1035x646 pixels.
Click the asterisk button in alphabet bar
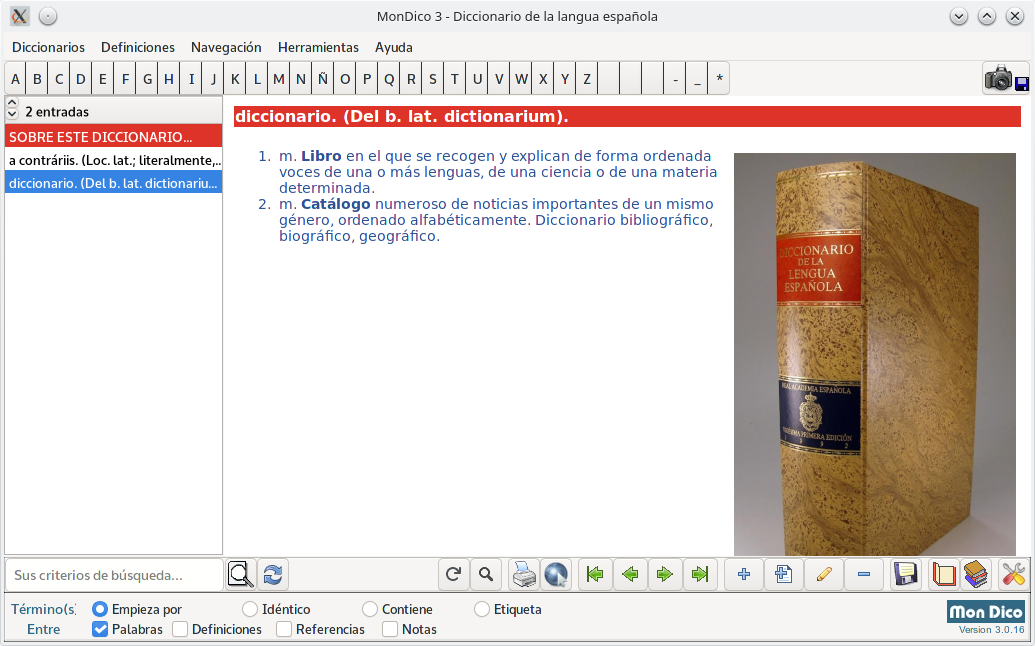719,79
